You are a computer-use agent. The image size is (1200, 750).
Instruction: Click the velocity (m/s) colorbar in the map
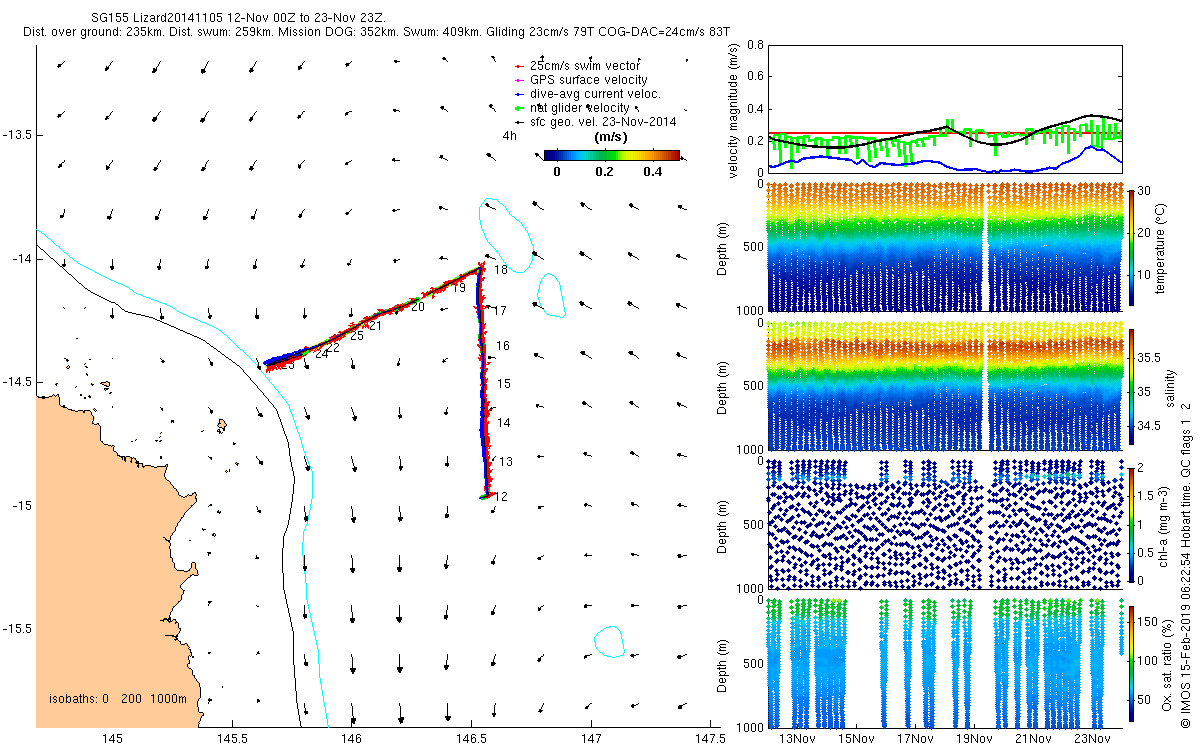coord(612,156)
